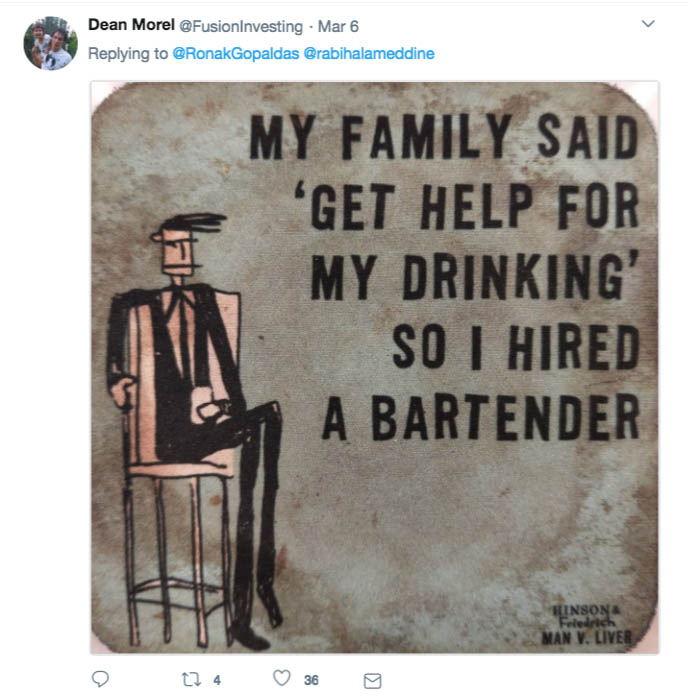688x698 pixels.
Task: Open the tweet options chevron menu
Action: [648, 24]
